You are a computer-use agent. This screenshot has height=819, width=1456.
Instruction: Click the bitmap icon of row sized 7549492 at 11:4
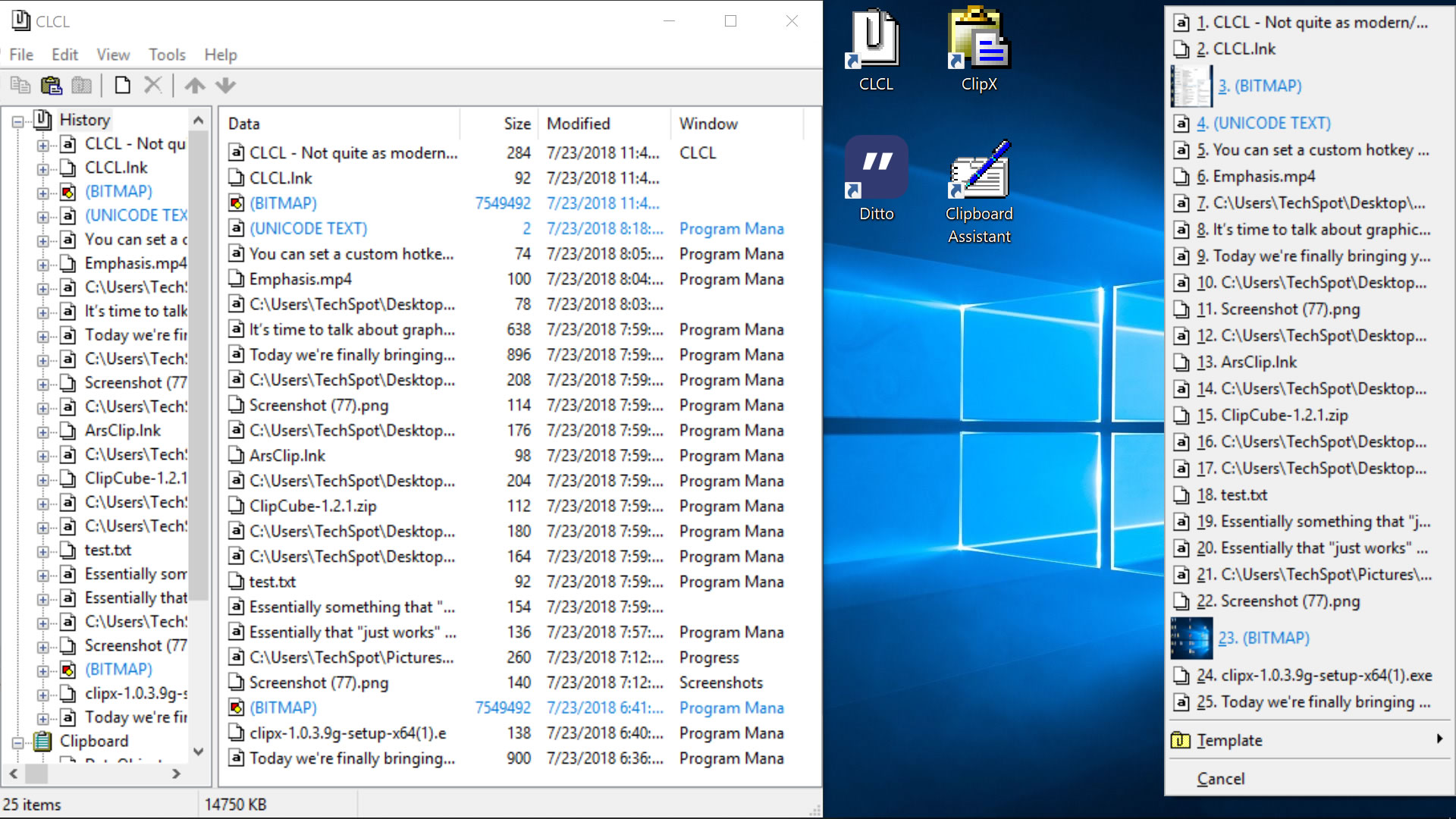[x=237, y=203]
